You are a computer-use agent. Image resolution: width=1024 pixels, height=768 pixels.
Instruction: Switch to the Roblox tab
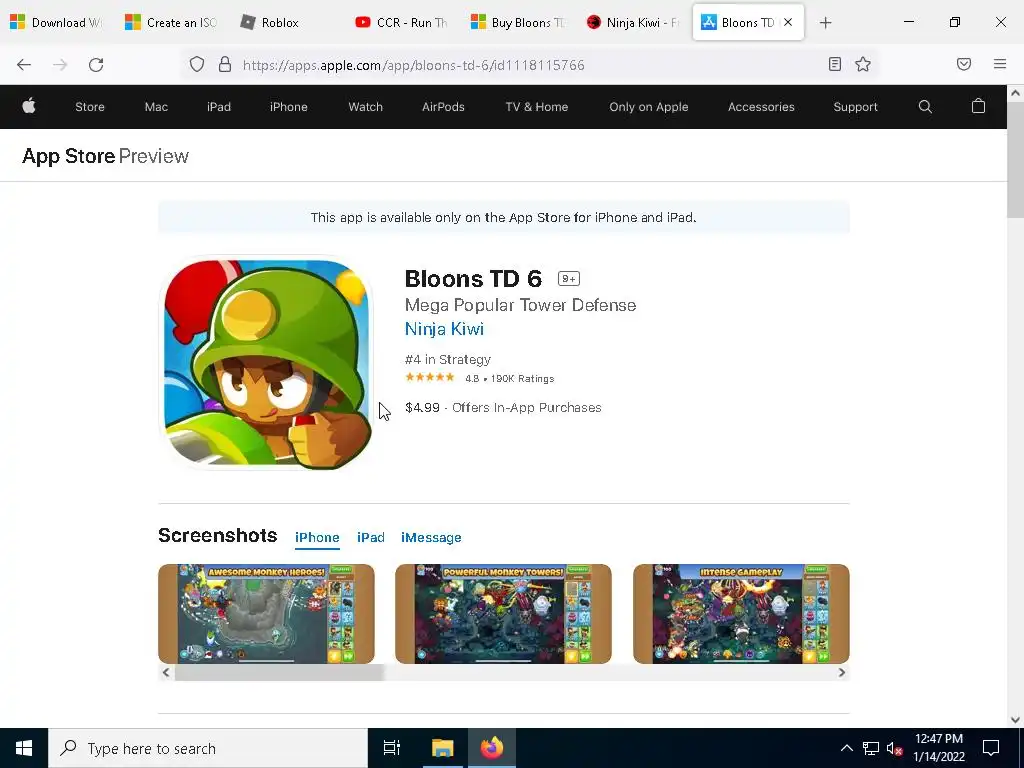point(287,23)
